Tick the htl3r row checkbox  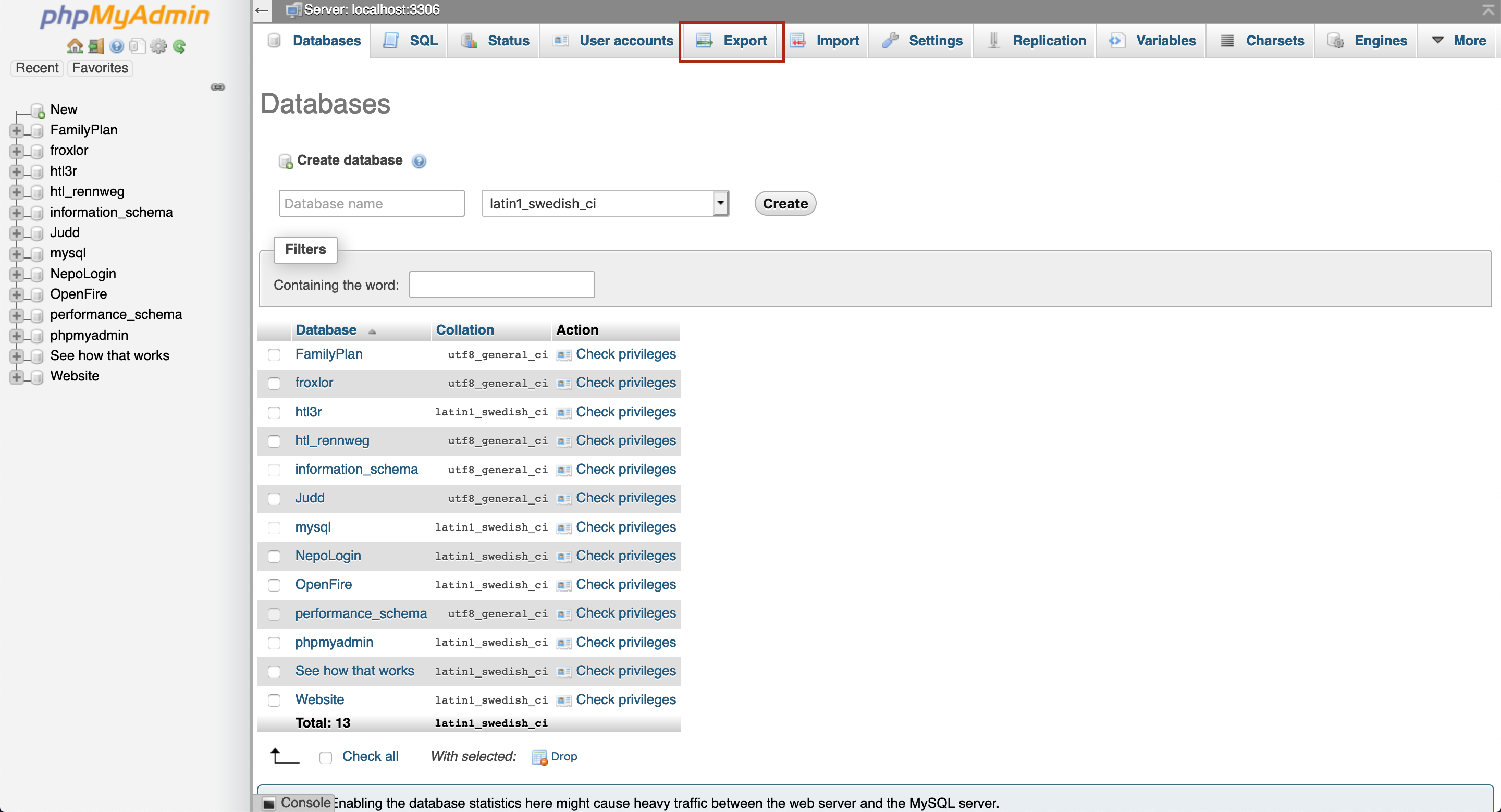[x=274, y=412]
